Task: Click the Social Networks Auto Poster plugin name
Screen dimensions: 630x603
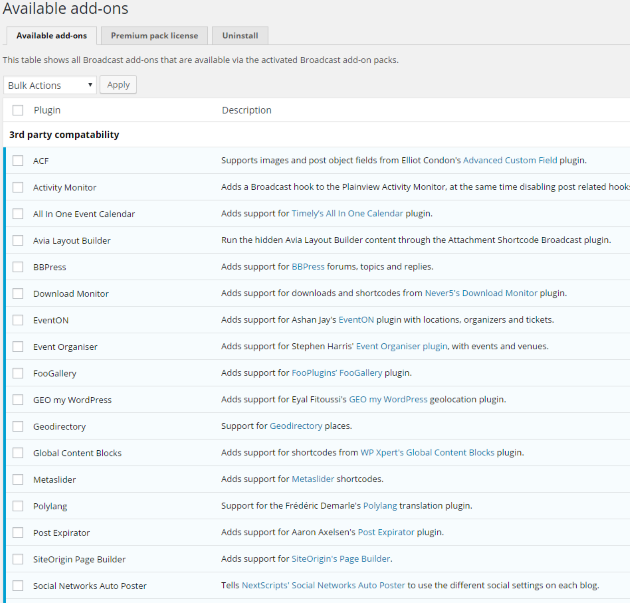Action: click(x=90, y=586)
